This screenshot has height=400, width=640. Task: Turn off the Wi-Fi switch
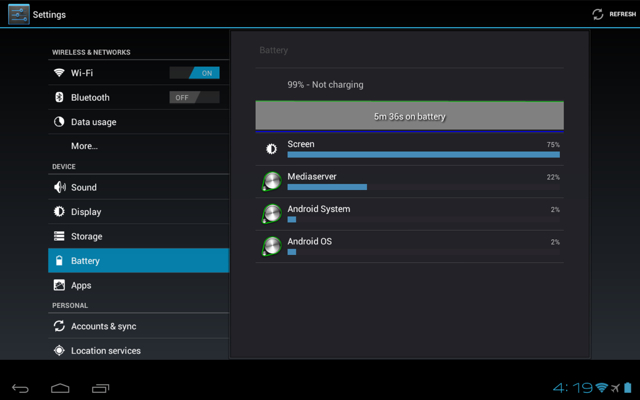[x=194, y=73]
